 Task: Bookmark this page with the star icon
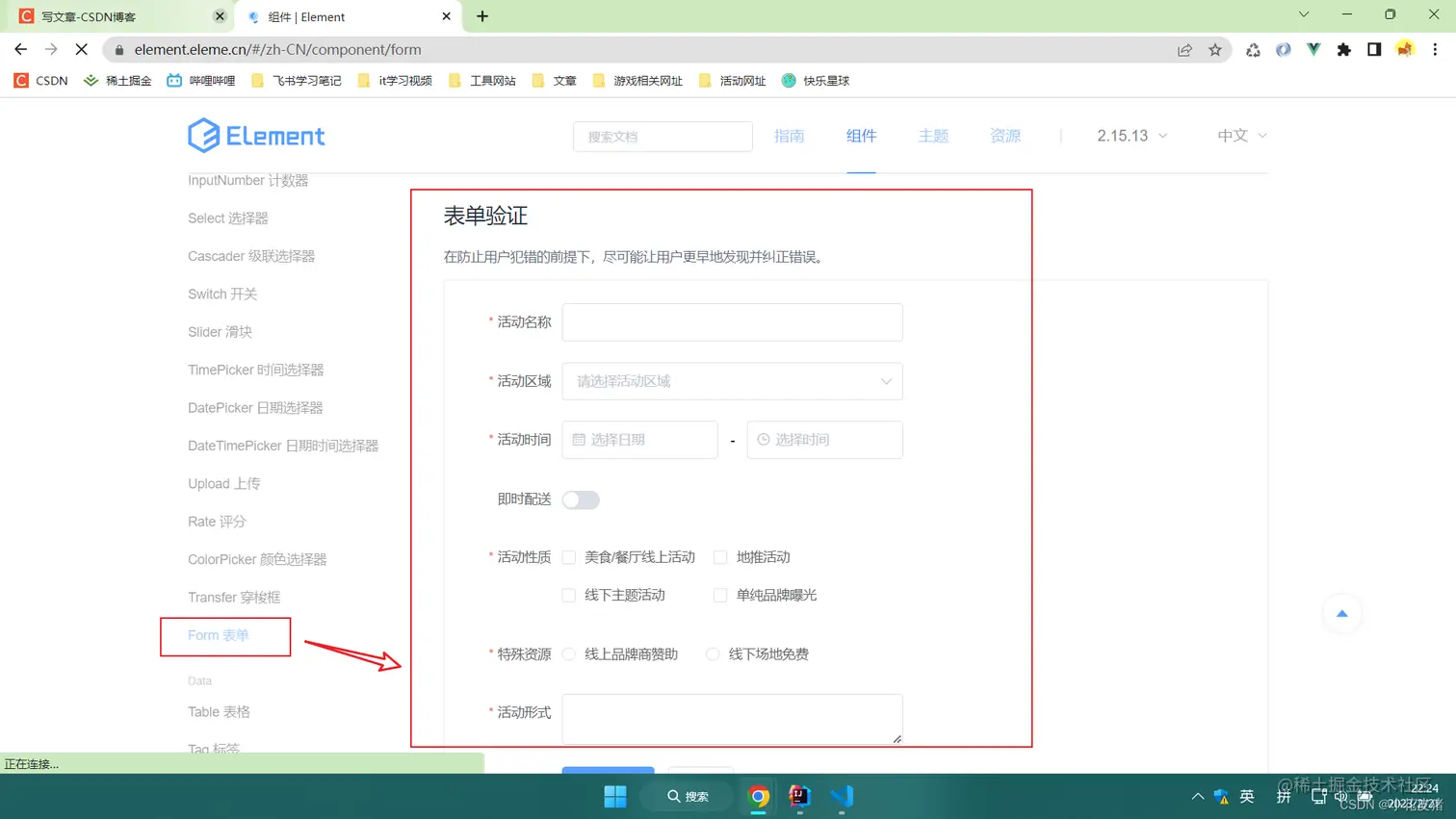1215,49
